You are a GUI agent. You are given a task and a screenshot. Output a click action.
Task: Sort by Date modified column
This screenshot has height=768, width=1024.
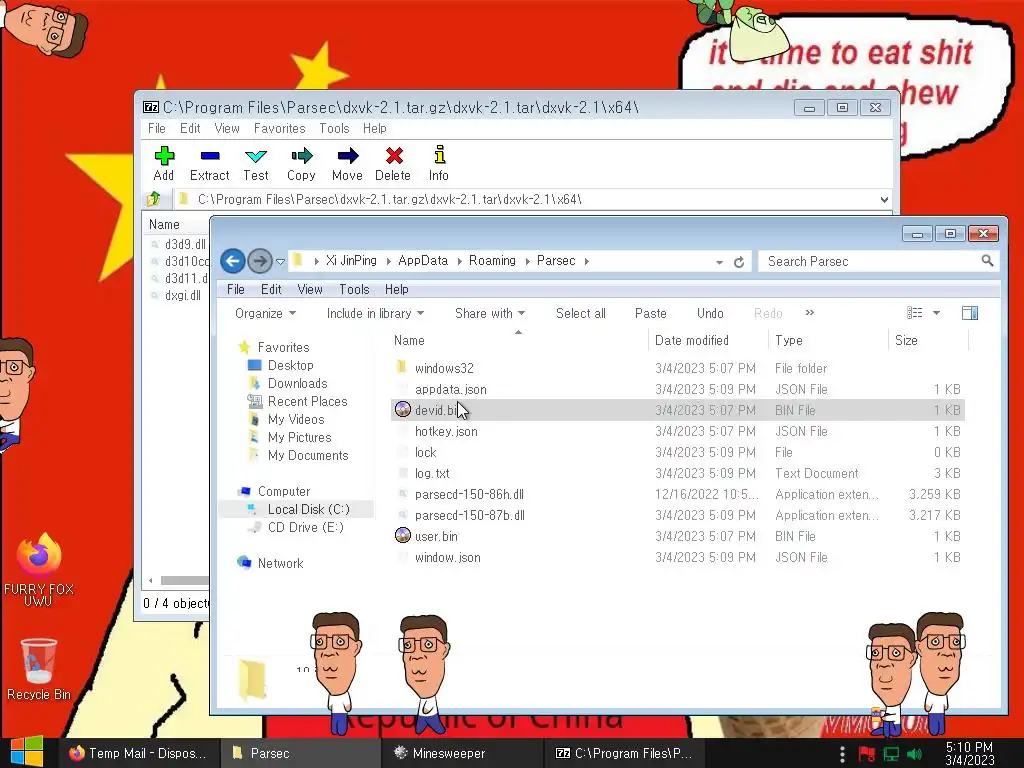(692, 340)
